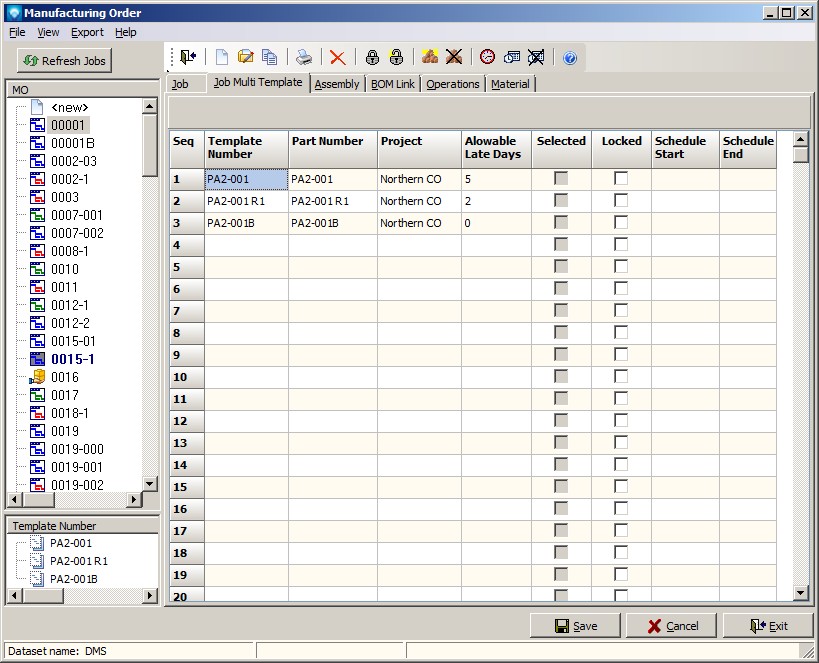Open help with the blue question icon
The width and height of the screenshot is (819, 663).
click(570, 58)
